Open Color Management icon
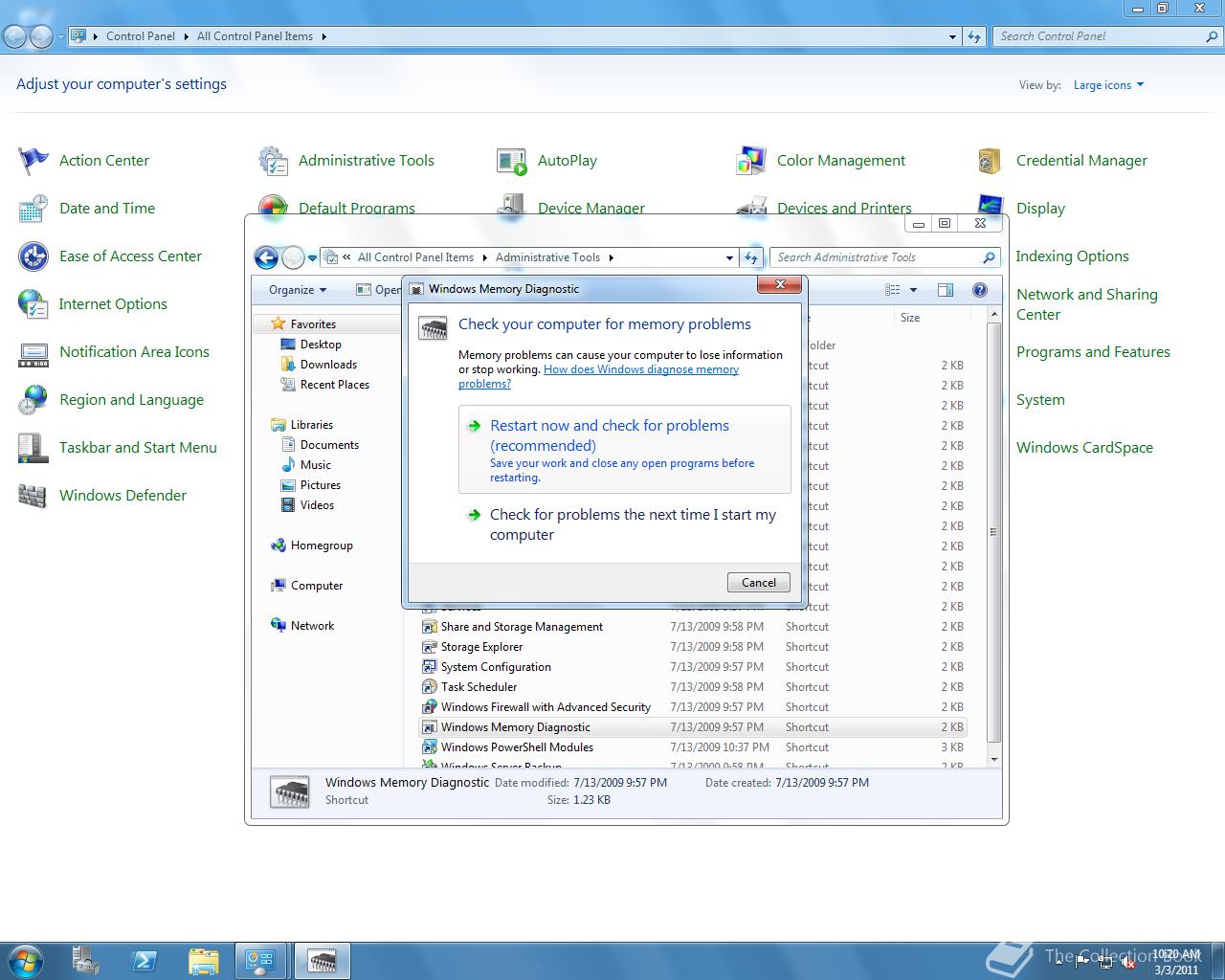Viewport: 1225px width, 980px height. click(751, 161)
